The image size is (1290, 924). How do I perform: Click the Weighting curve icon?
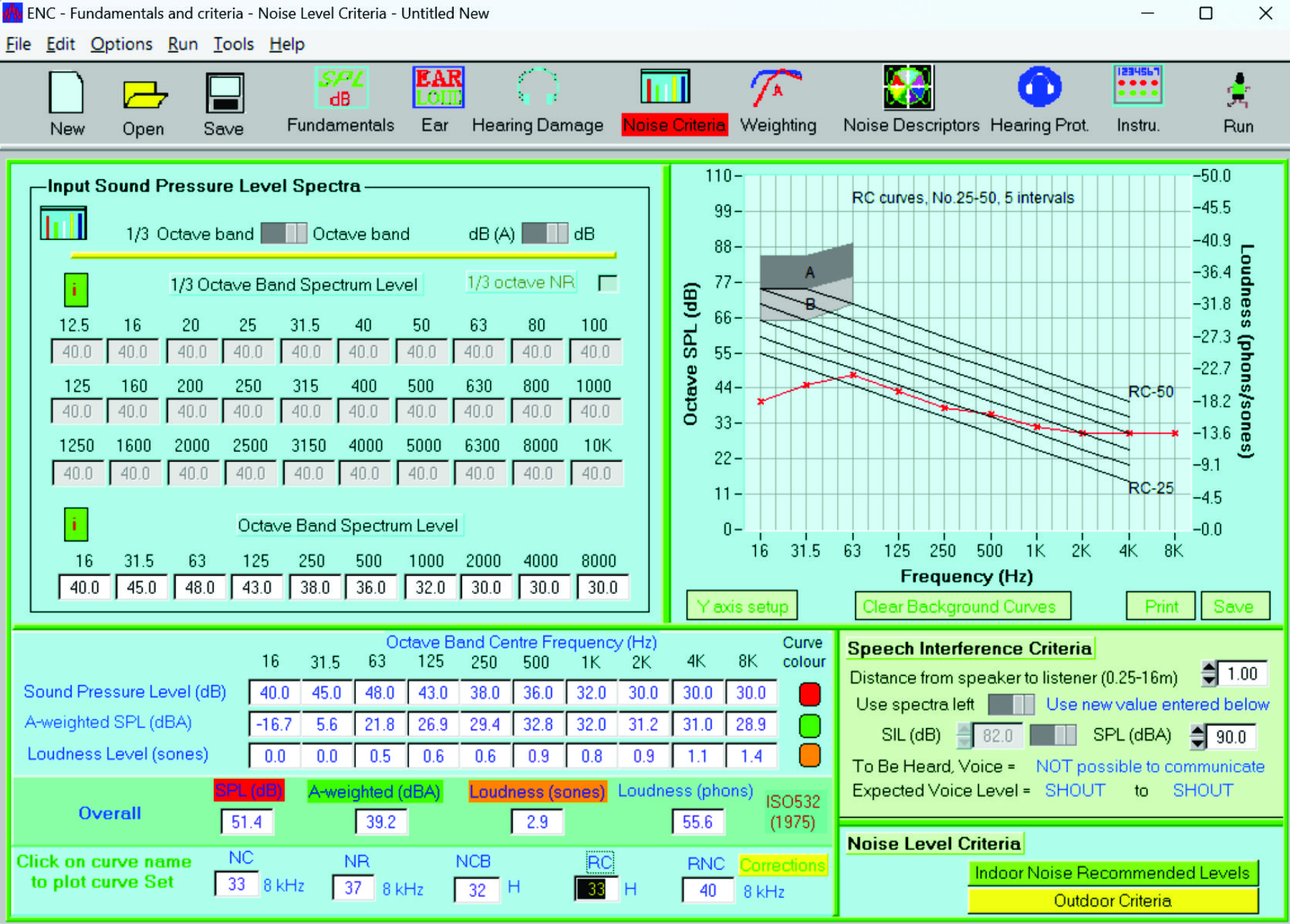776,88
